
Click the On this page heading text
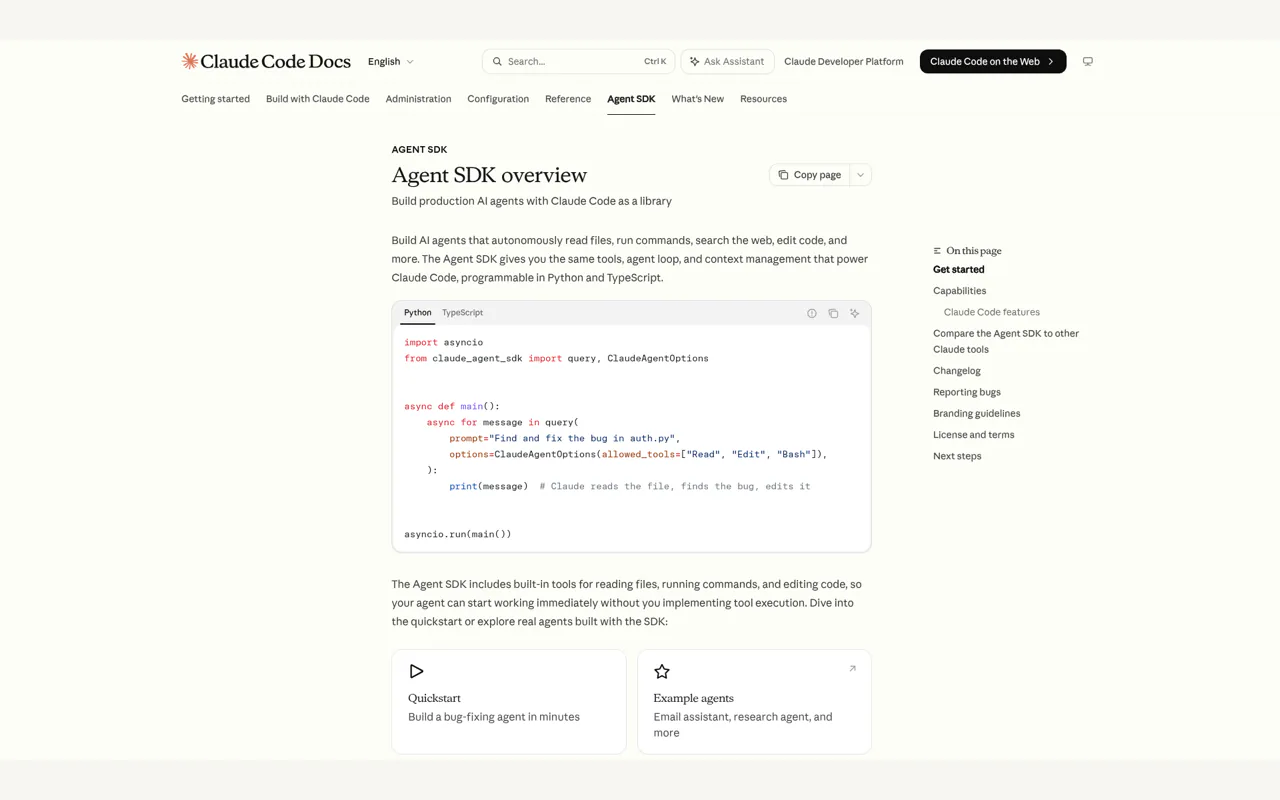point(973,251)
